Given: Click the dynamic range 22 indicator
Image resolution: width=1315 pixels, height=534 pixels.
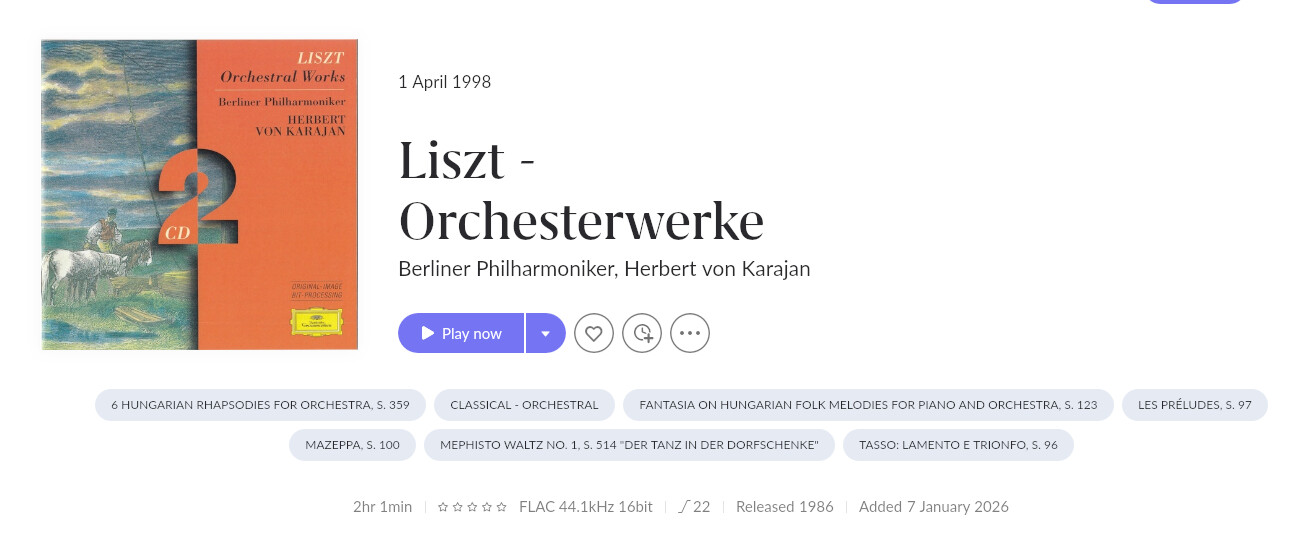Looking at the screenshot, I should [x=694, y=507].
